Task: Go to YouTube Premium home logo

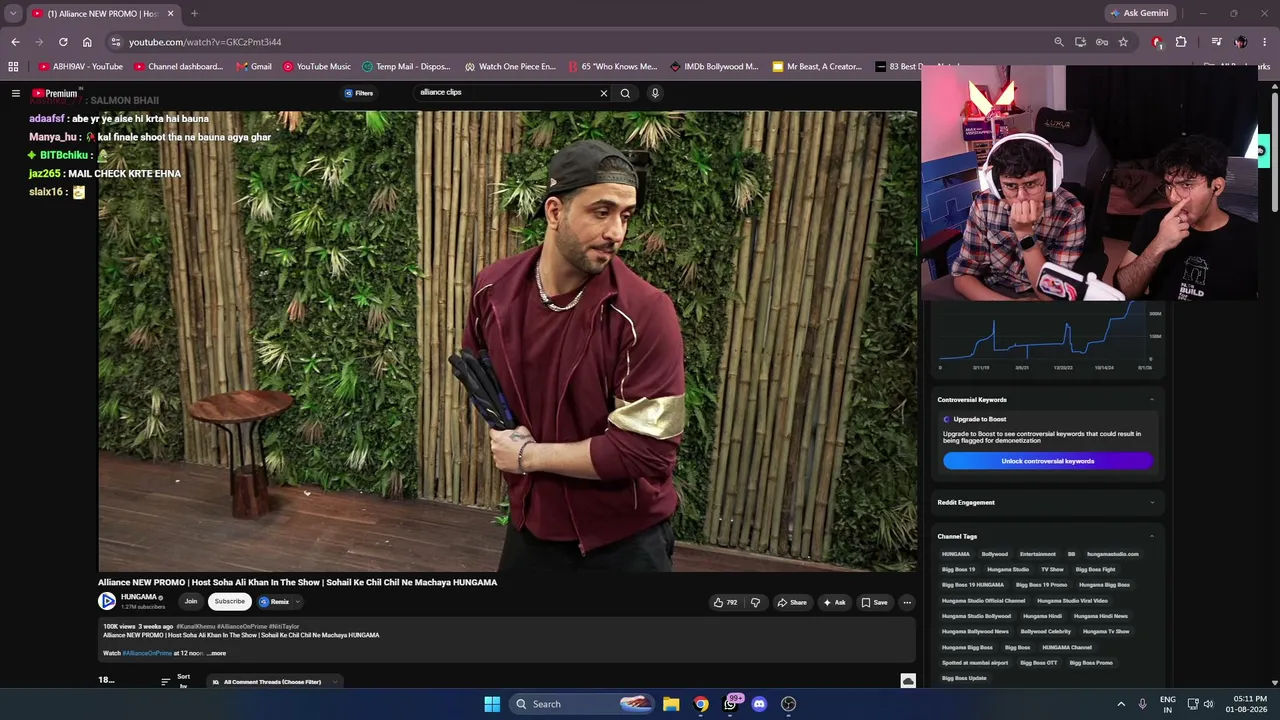Action: 54,93
